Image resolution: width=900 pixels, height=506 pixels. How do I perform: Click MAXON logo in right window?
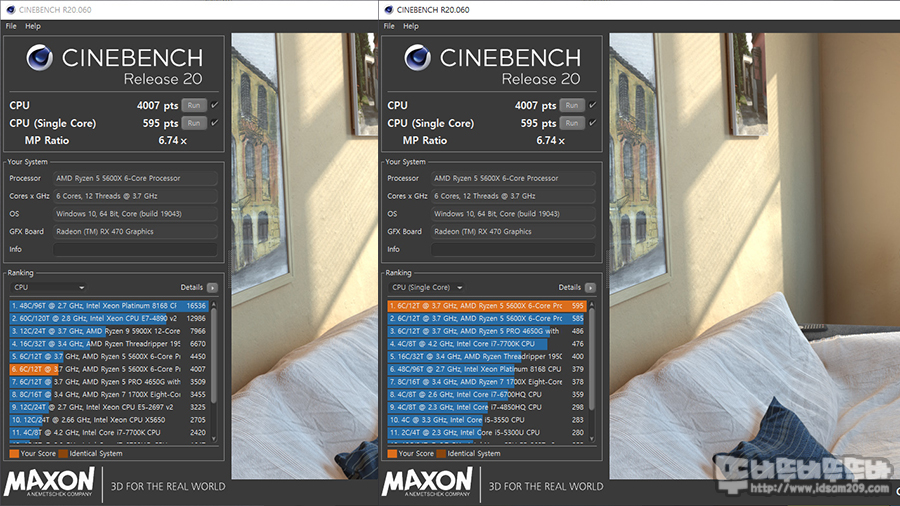tap(427, 482)
